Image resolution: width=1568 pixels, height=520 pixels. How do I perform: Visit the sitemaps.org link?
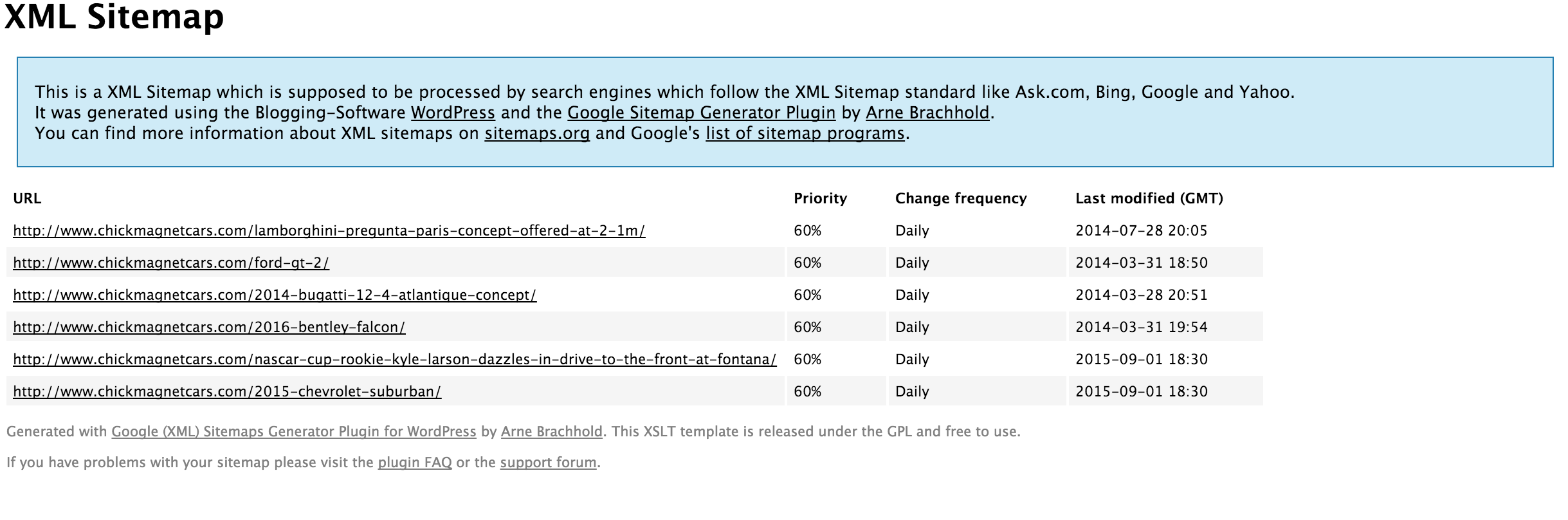tap(537, 133)
